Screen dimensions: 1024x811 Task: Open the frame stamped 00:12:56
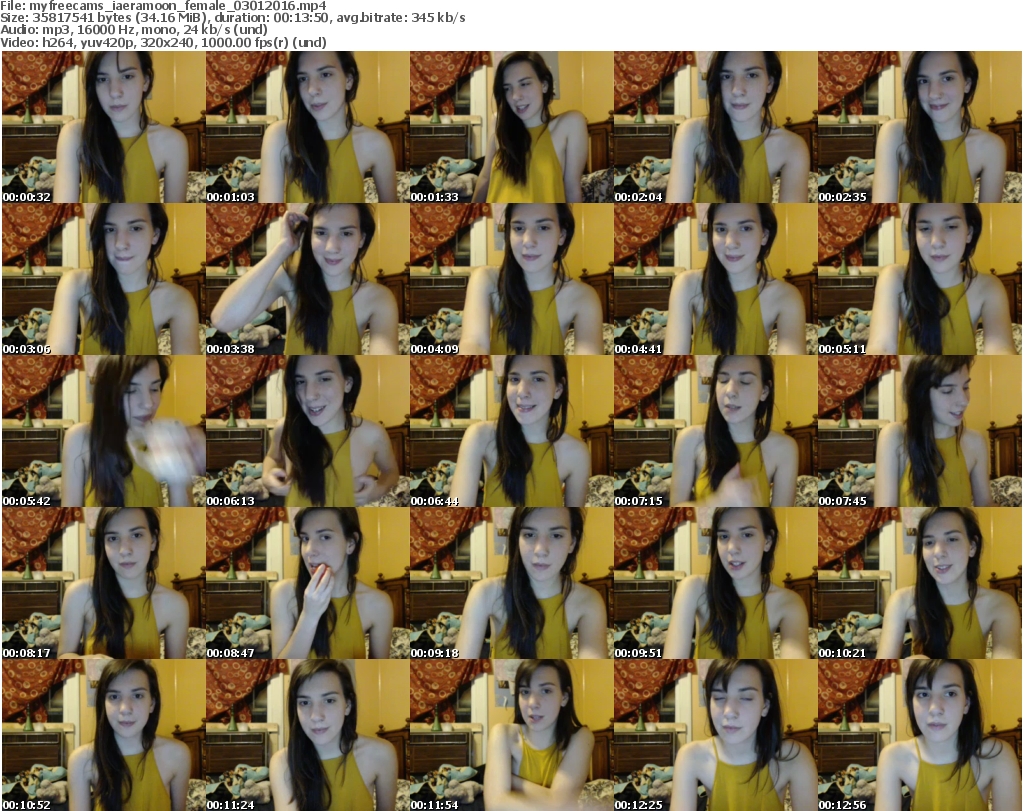click(920, 735)
